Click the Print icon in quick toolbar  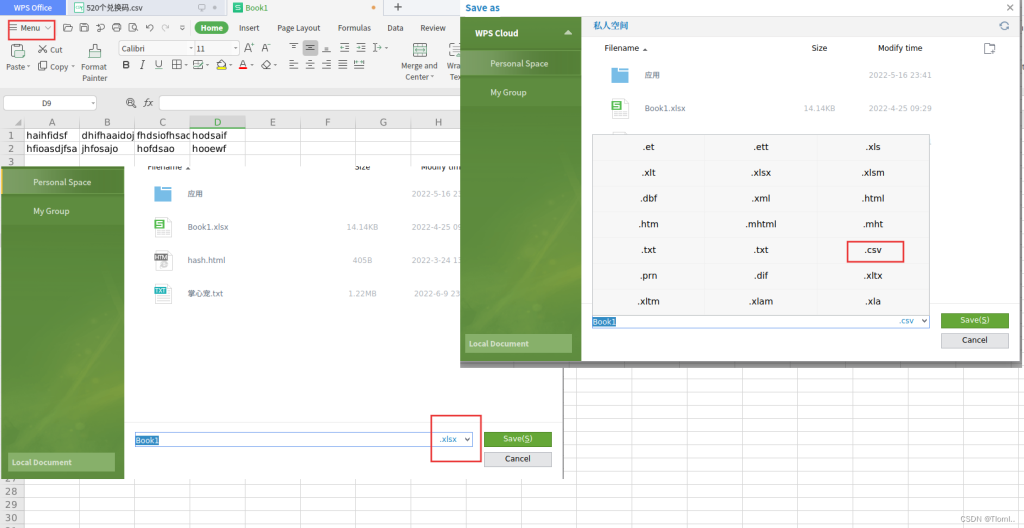coord(117,28)
